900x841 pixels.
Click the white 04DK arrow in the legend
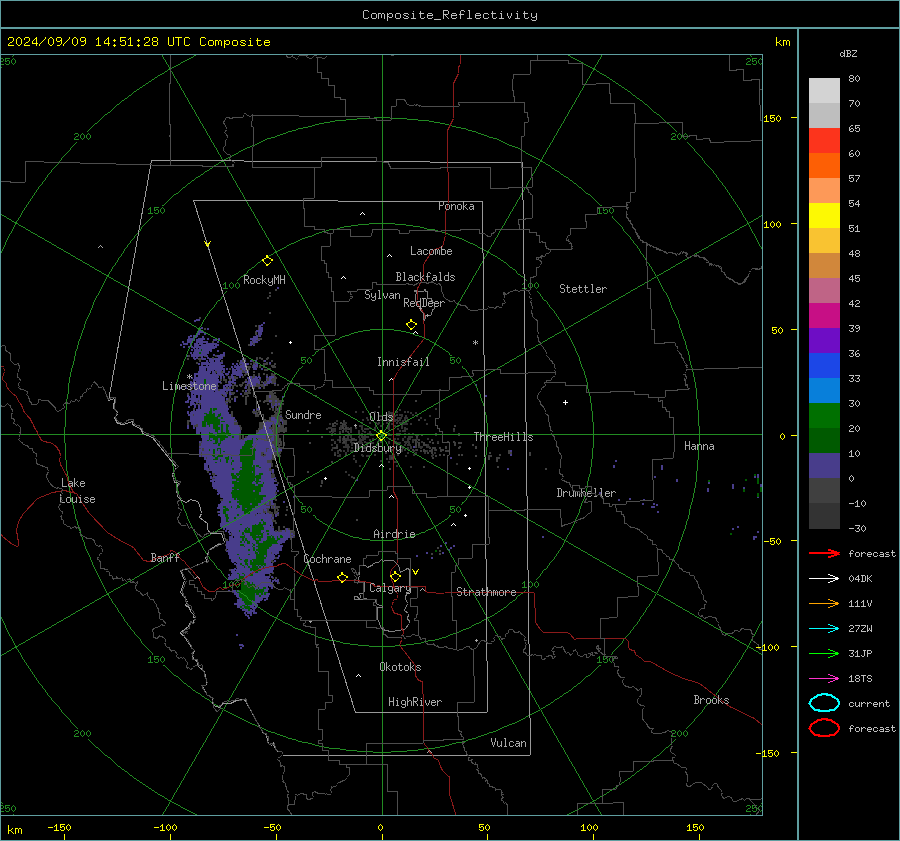pyautogui.click(x=824, y=579)
